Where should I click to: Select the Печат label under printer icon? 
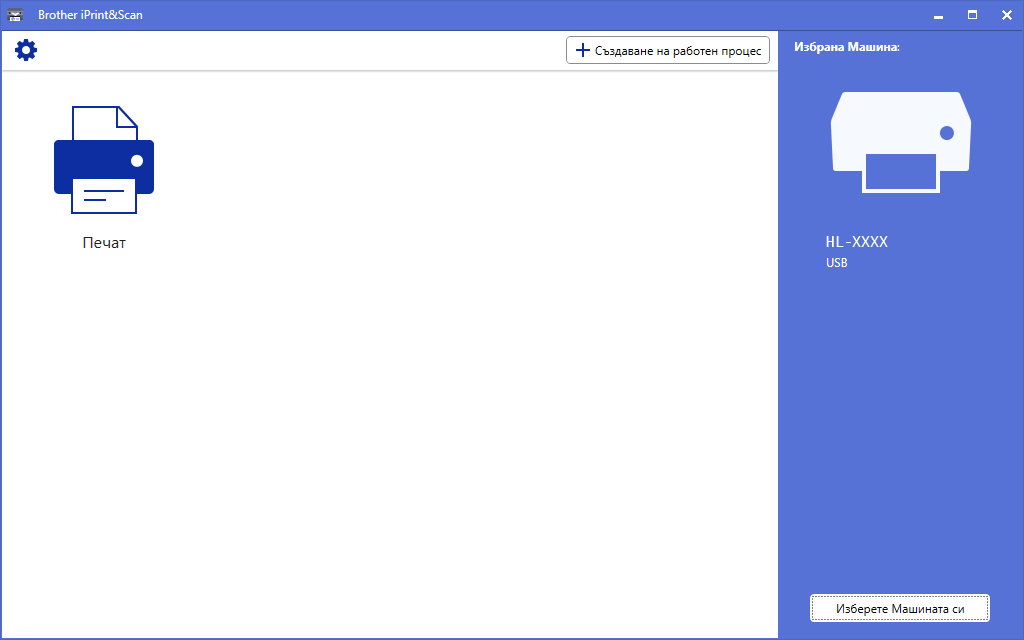pyautogui.click(x=104, y=243)
